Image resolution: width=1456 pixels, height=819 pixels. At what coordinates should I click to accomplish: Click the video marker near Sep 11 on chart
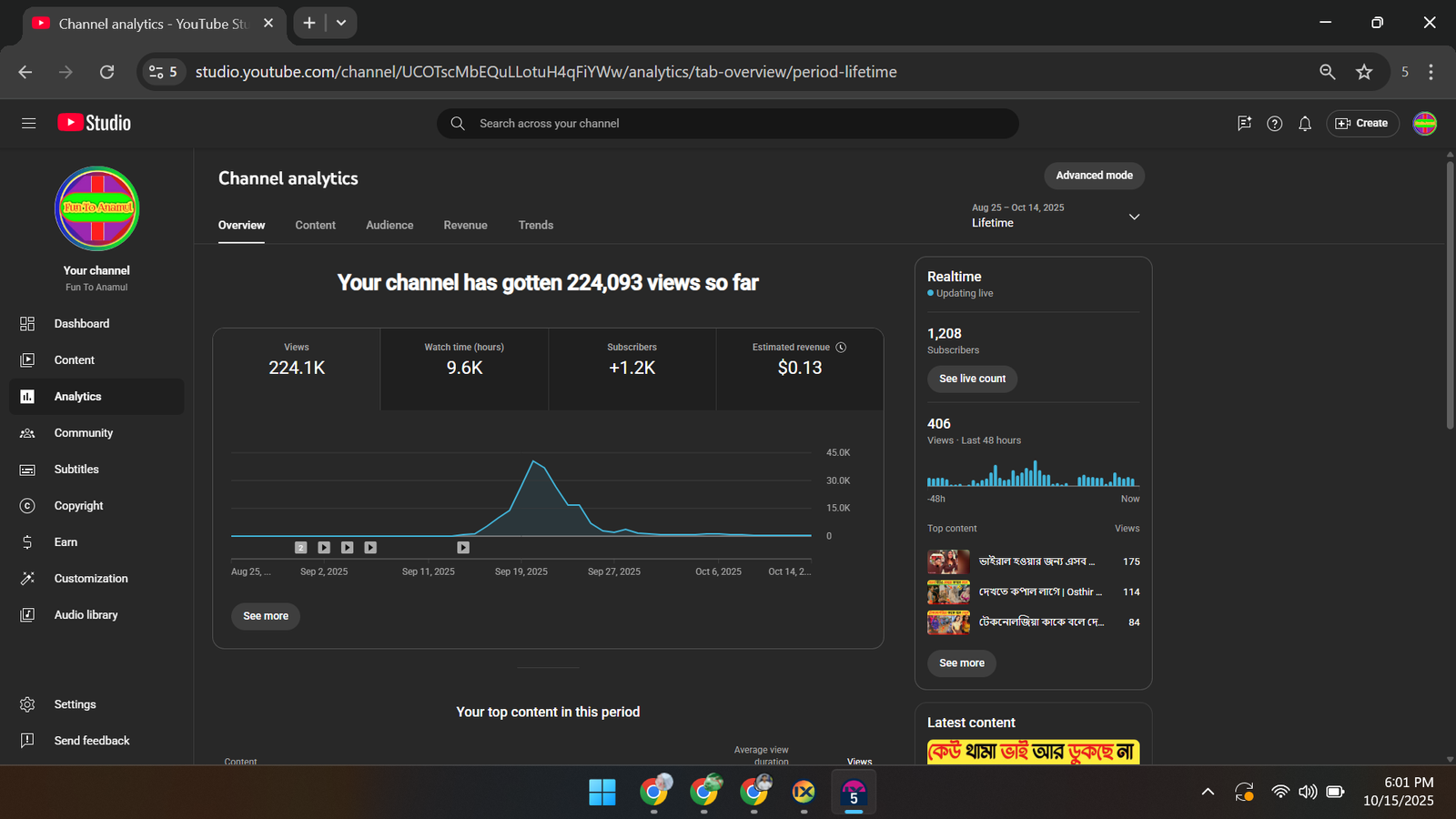[x=463, y=548]
